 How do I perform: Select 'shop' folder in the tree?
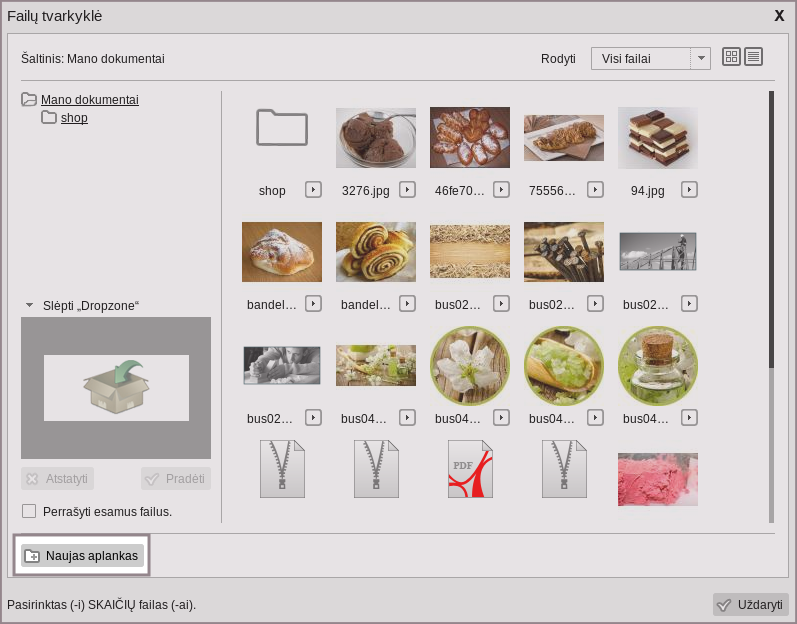[74, 118]
